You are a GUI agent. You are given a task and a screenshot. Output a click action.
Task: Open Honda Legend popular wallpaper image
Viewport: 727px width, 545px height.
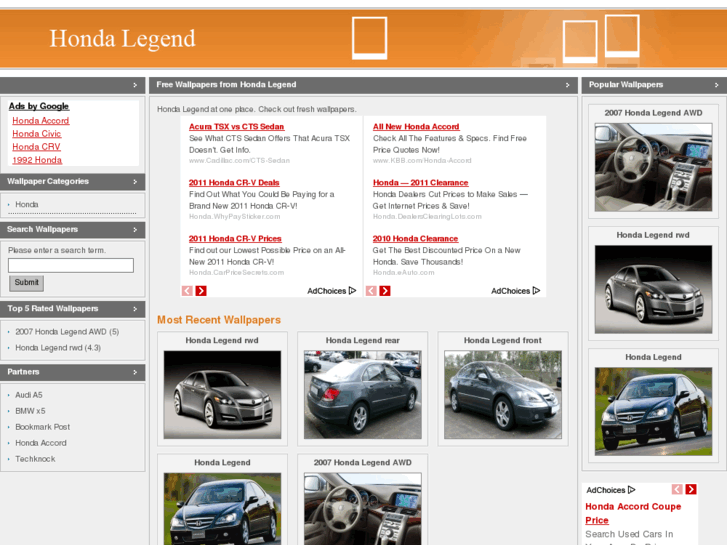click(x=653, y=411)
